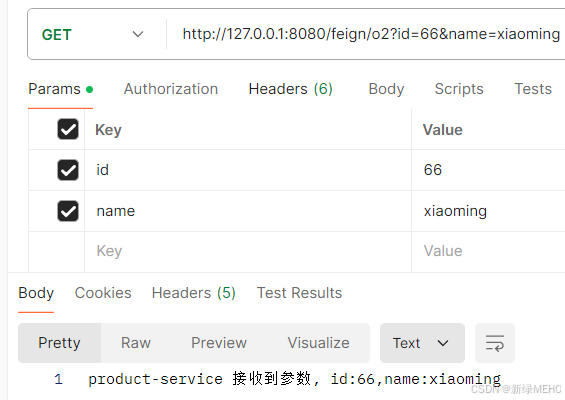Uncheck the id parameter checkbox

point(68,170)
